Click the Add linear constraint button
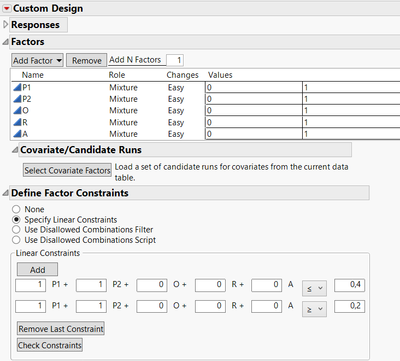Viewport: 400px width, 361px height. (x=37, y=270)
